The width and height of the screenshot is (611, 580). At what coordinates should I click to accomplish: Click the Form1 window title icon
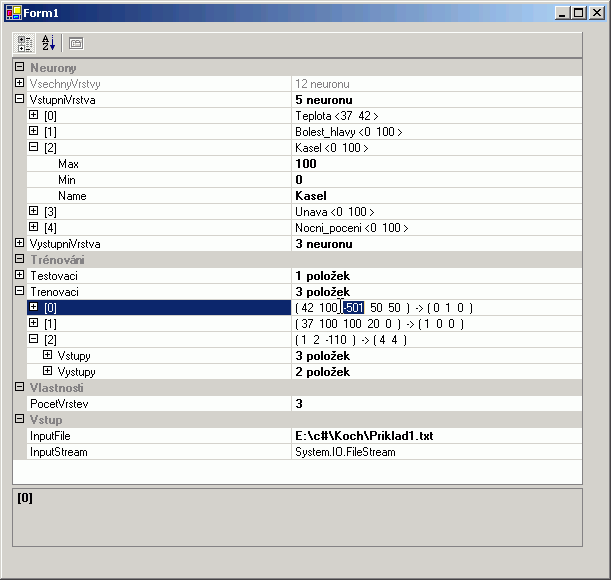[13, 12]
